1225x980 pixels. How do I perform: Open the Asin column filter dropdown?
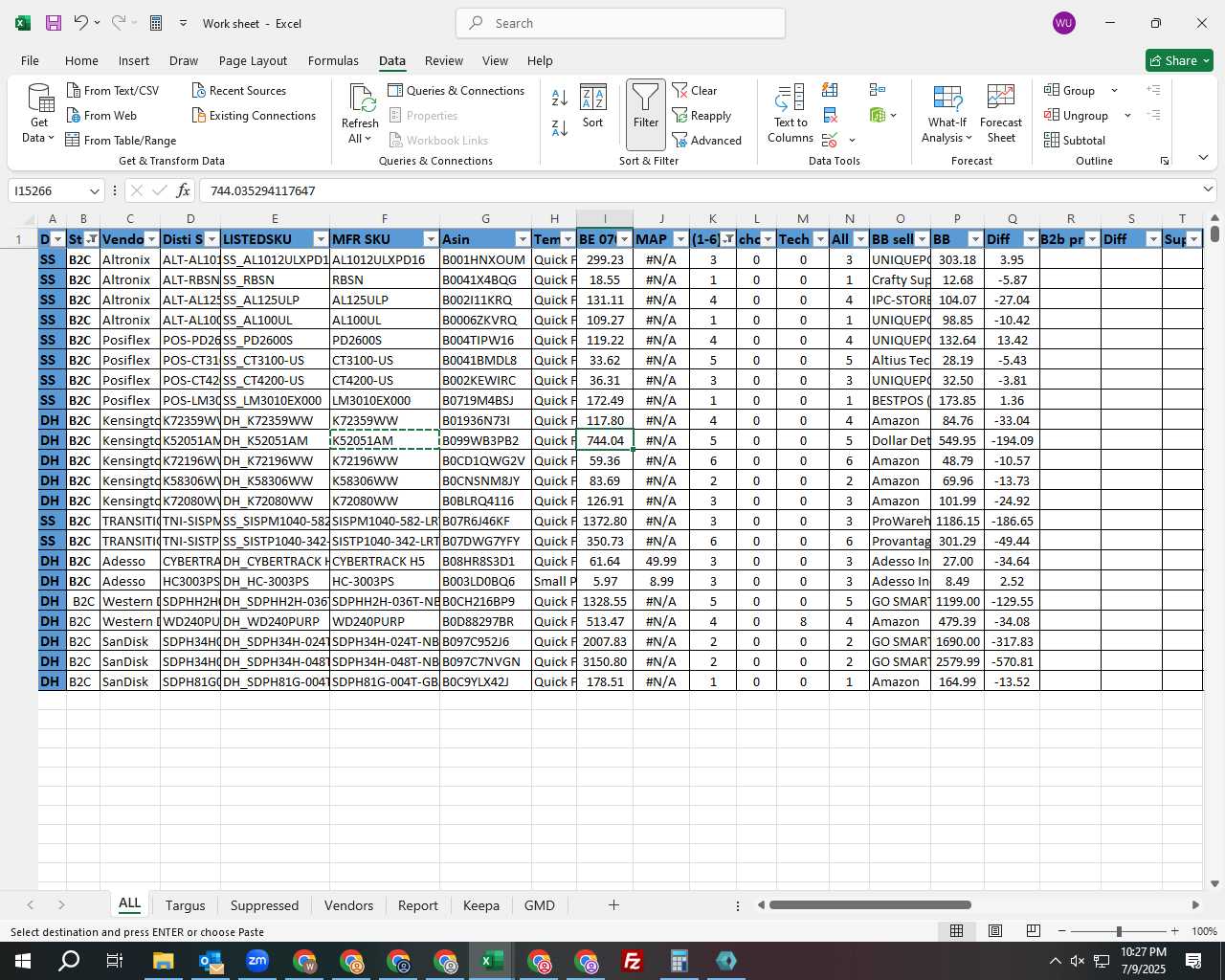pos(523,239)
